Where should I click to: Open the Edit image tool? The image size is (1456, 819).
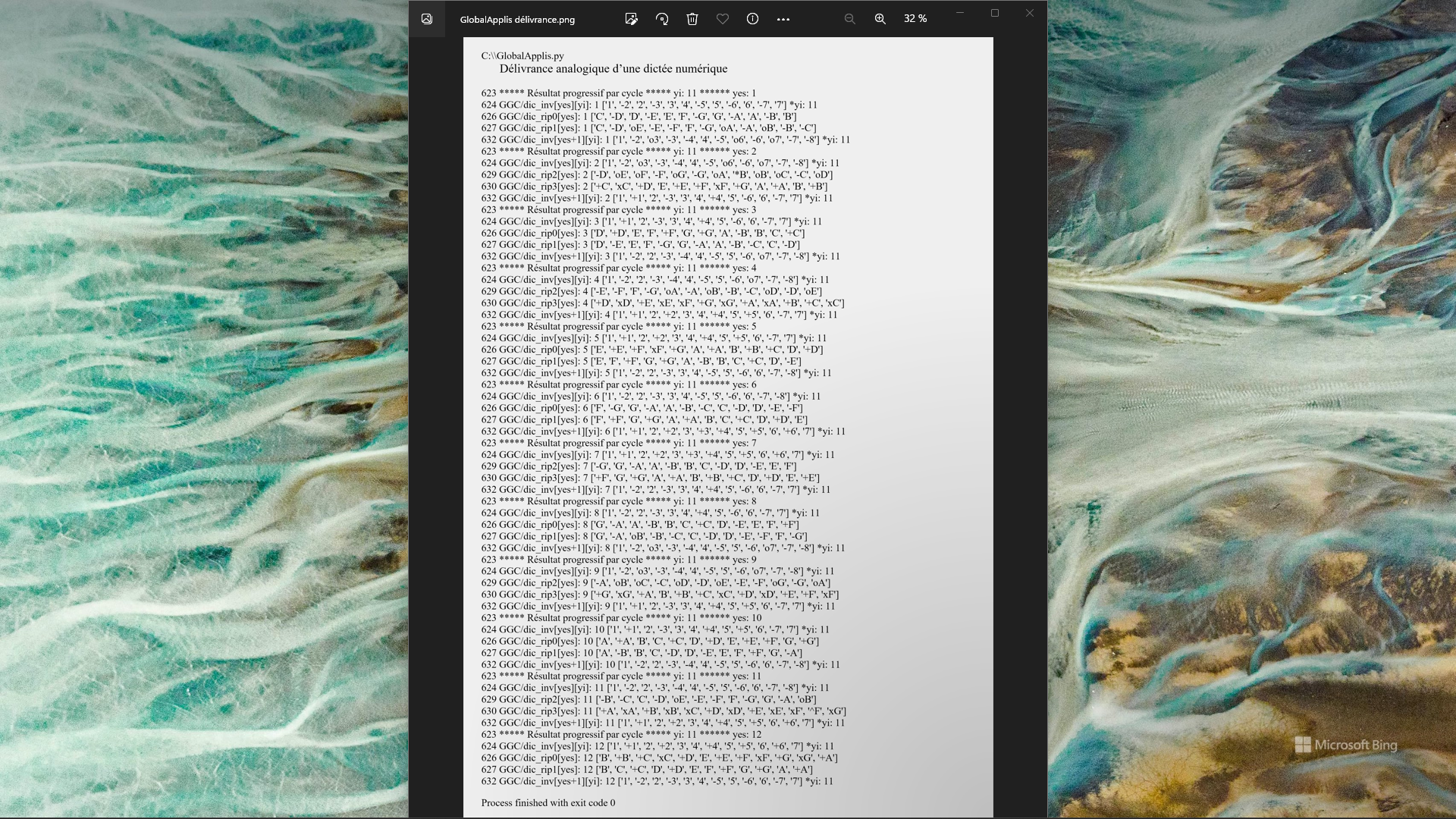click(631, 19)
